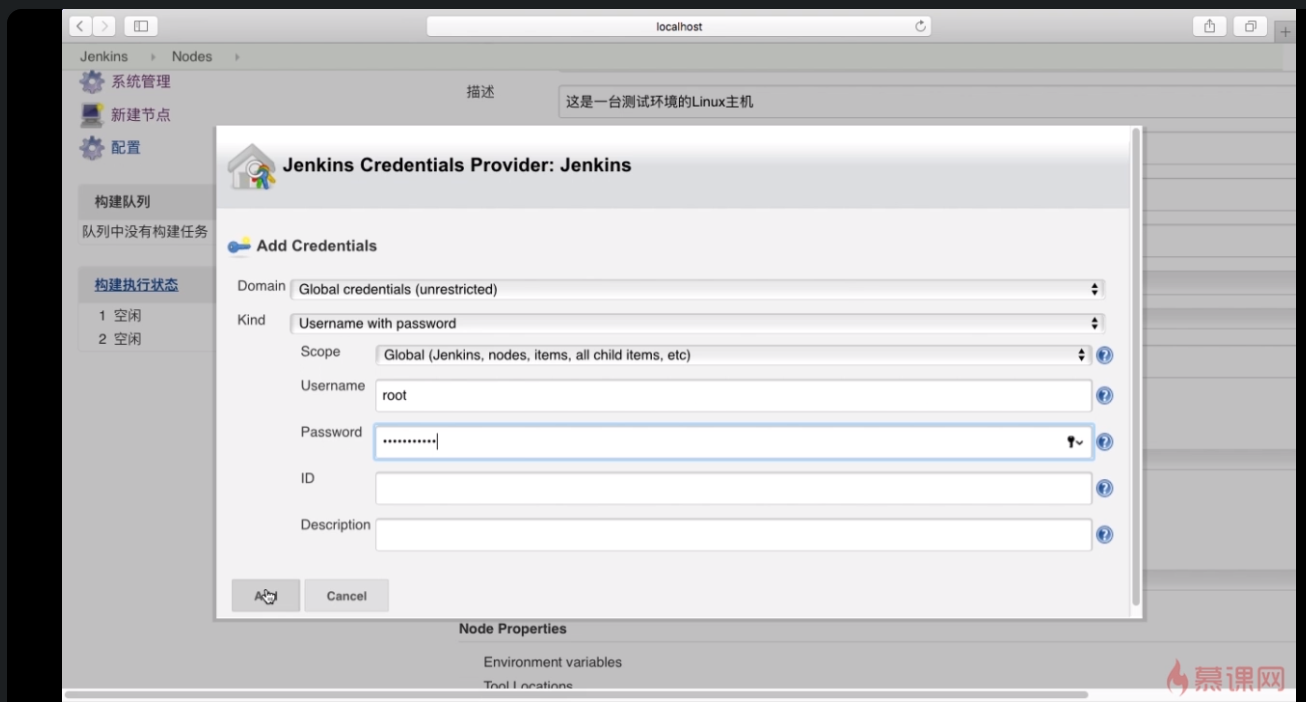1306x702 pixels.
Task: Expand the Jenkins breadcrumb arrow
Action: coord(153,57)
